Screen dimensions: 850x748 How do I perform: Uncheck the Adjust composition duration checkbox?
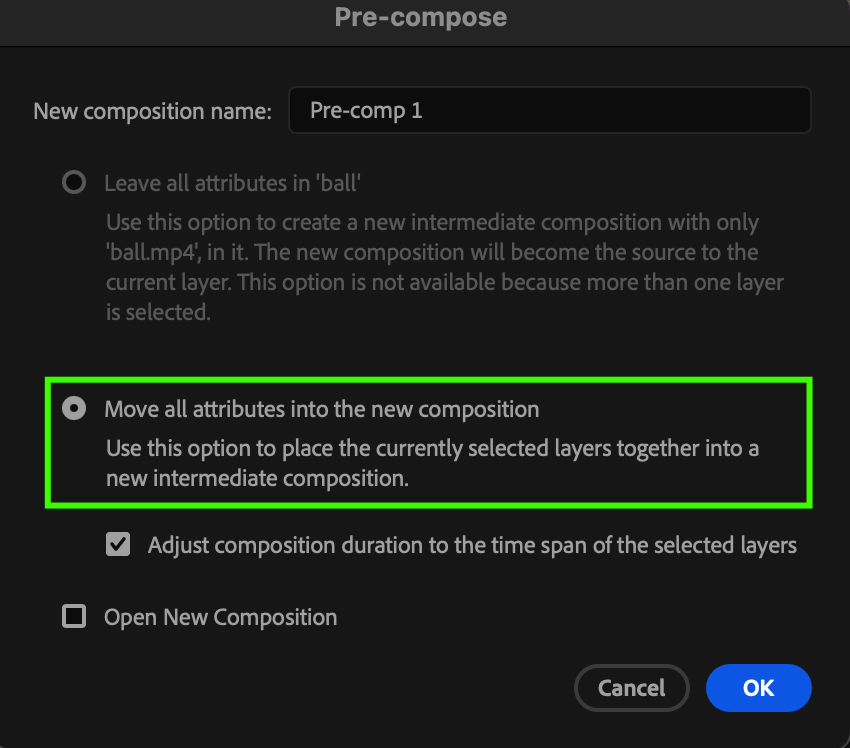119,545
